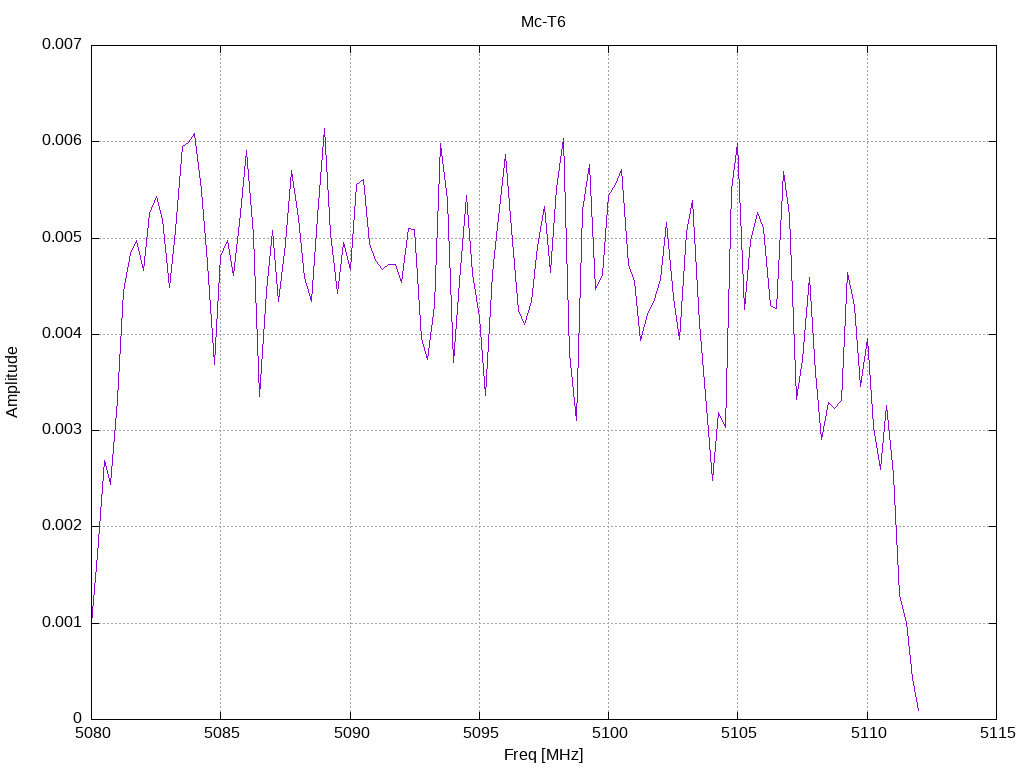
Task: Click the 0.003 y-axis tick label
Action: click(62, 430)
